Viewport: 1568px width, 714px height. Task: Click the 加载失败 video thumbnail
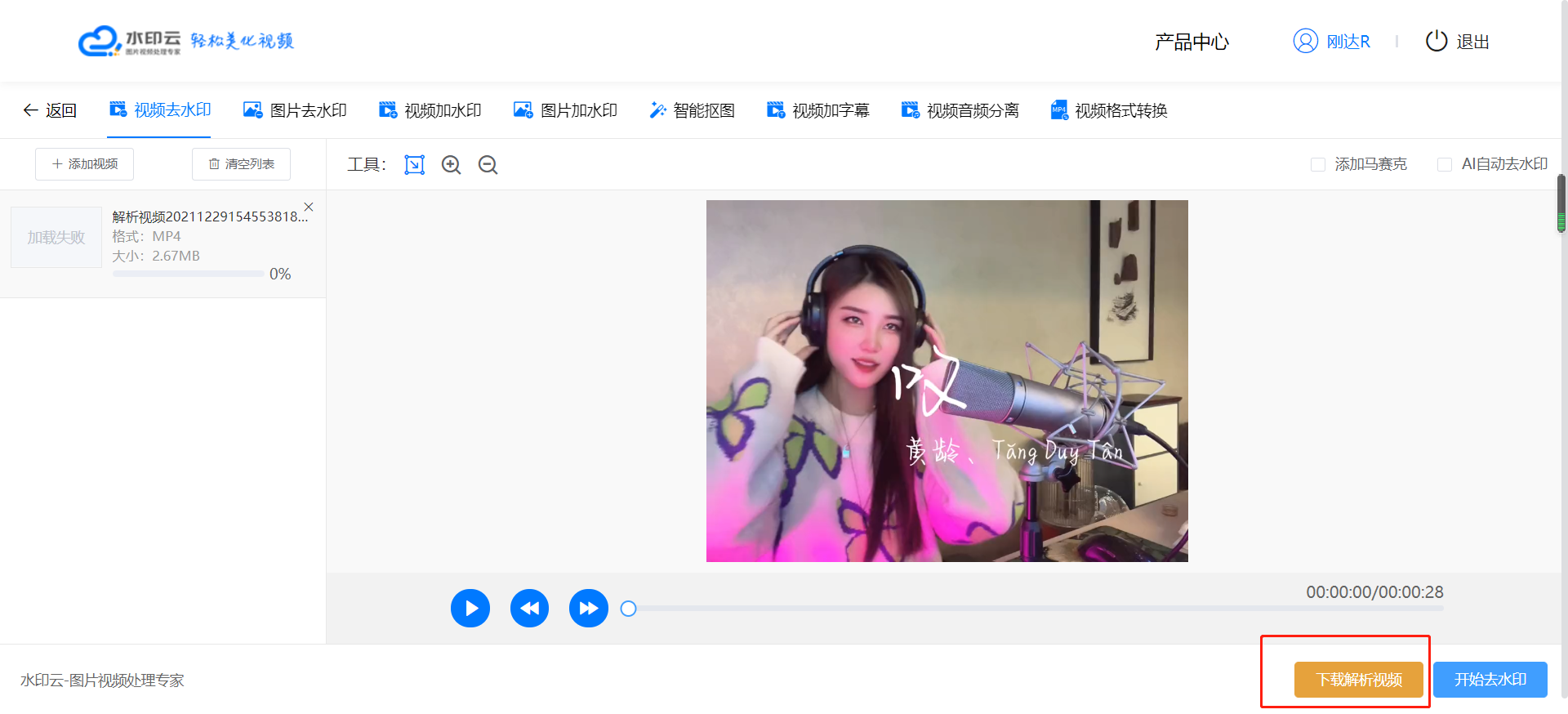point(56,238)
